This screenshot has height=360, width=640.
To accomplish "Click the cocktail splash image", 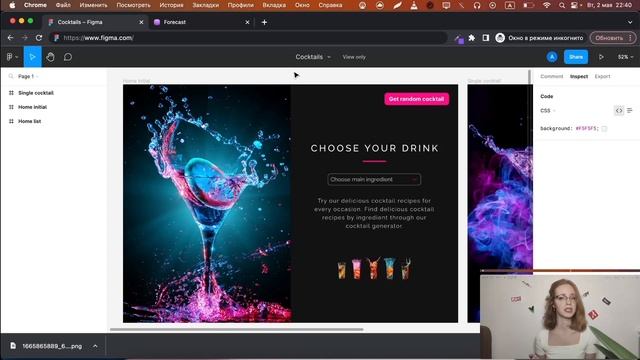I will coord(207,203).
